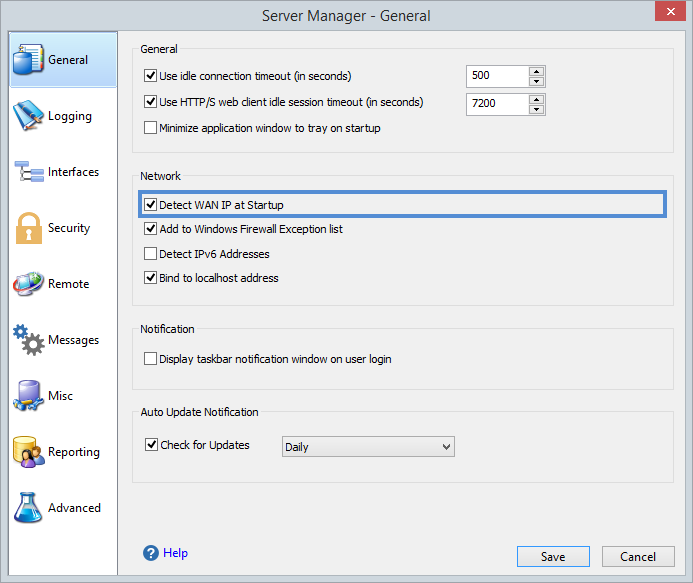Viewport: 693px width, 583px height.
Task: Click the Misc database icon
Action: [x=28, y=396]
